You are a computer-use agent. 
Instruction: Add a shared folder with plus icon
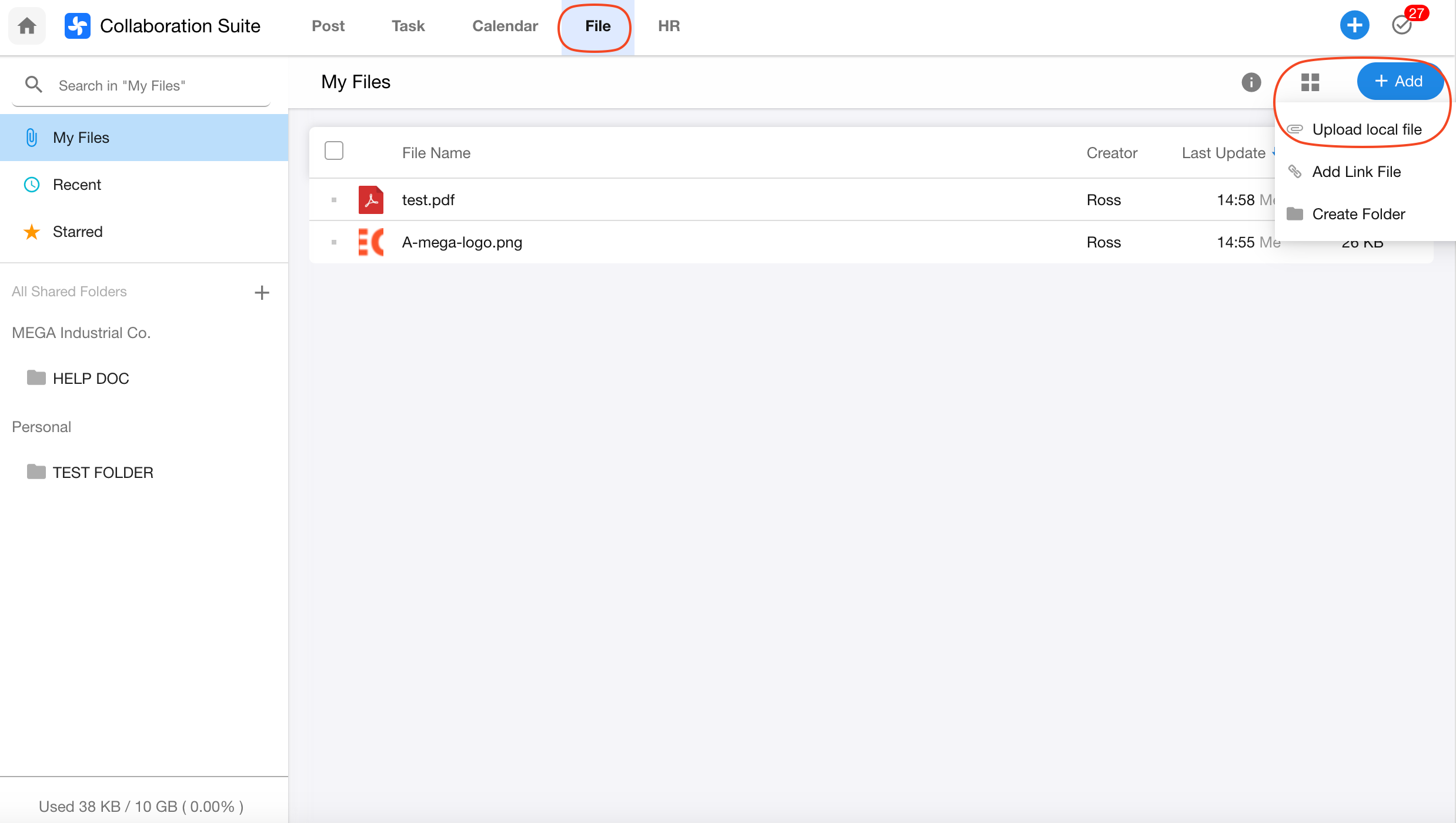pos(262,292)
